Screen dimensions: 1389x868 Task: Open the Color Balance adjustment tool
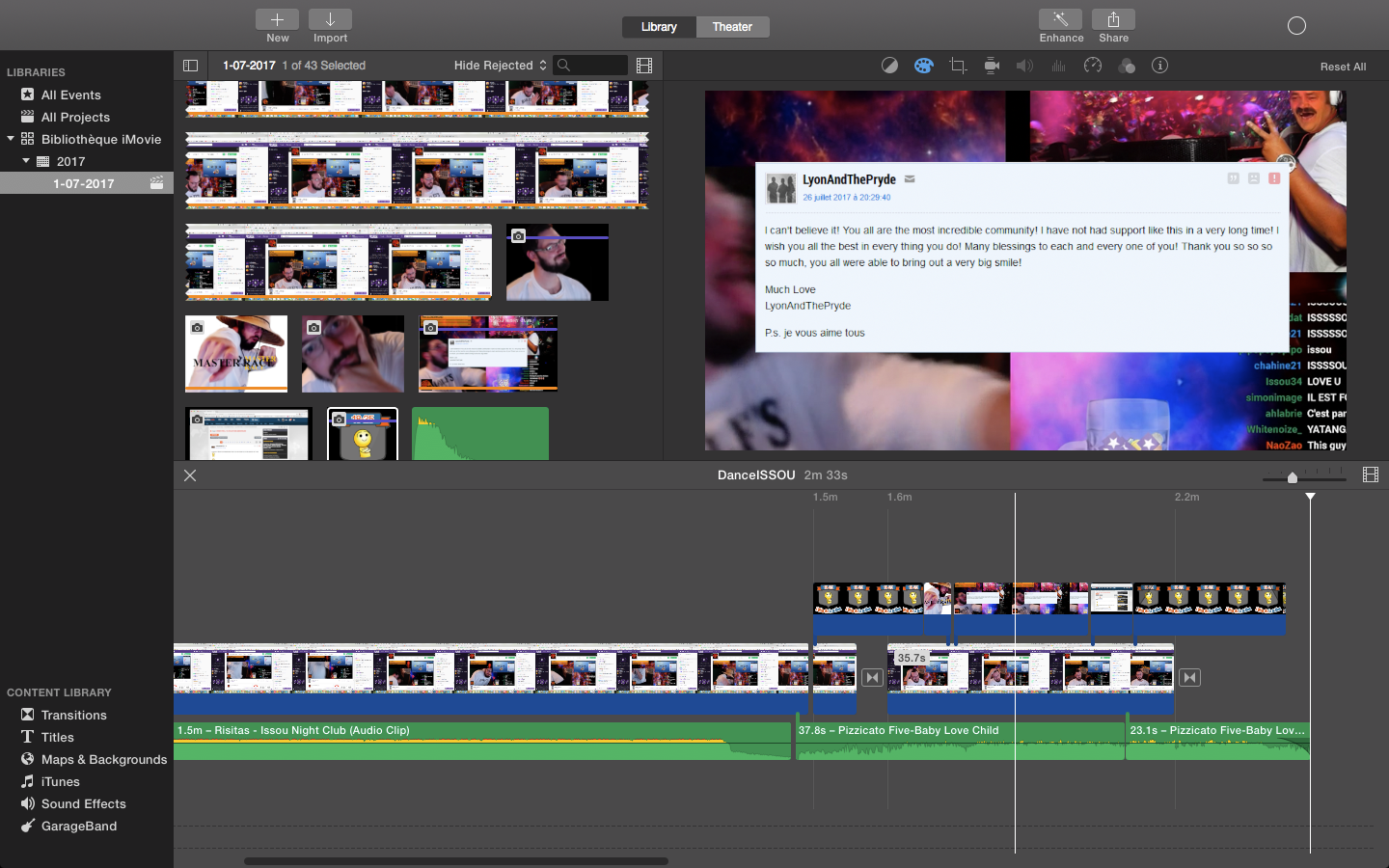pyautogui.click(x=889, y=66)
